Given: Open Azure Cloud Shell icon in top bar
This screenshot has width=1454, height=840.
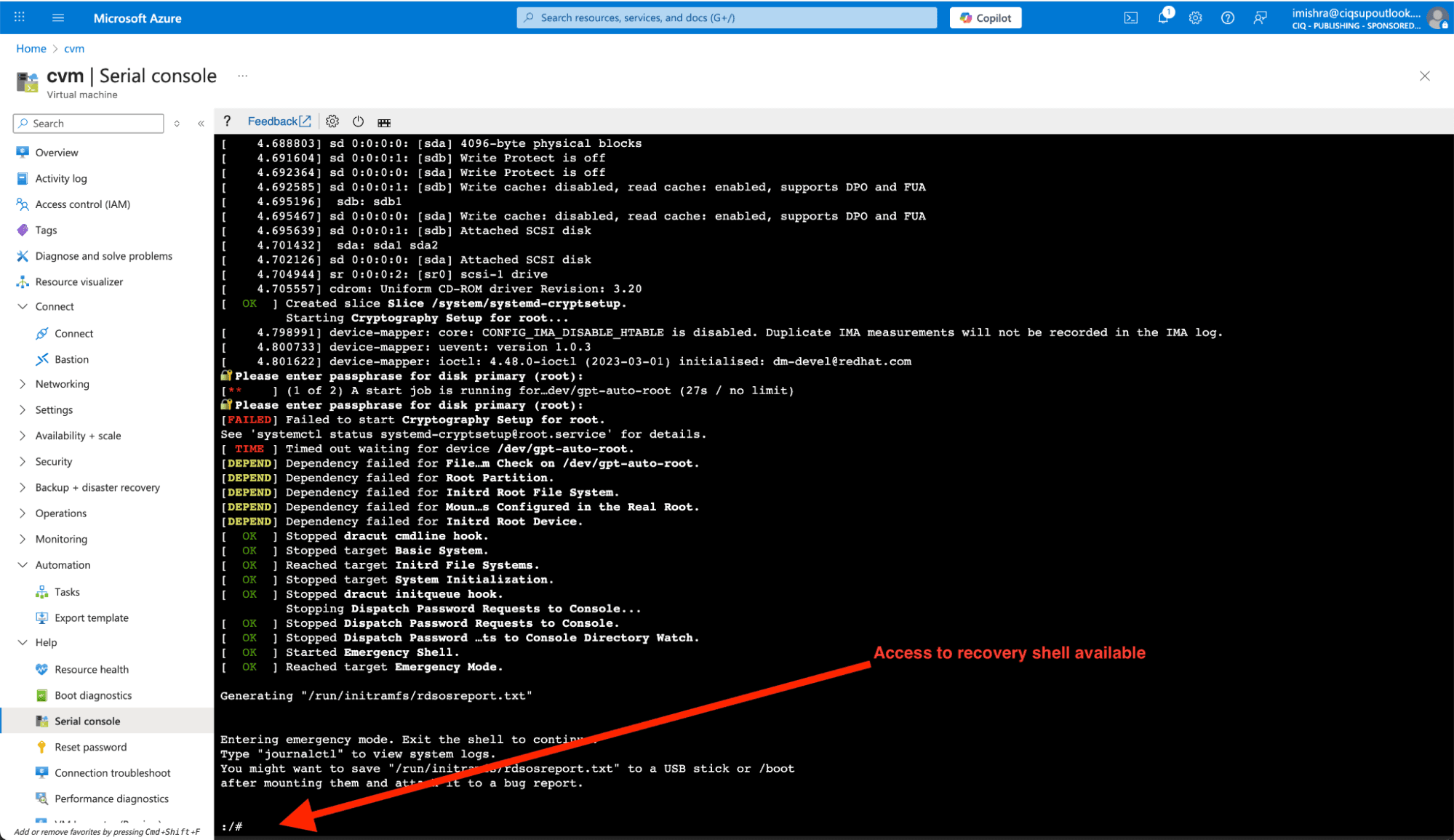Looking at the screenshot, I should pyautogui.click(x=1130, y=17).
